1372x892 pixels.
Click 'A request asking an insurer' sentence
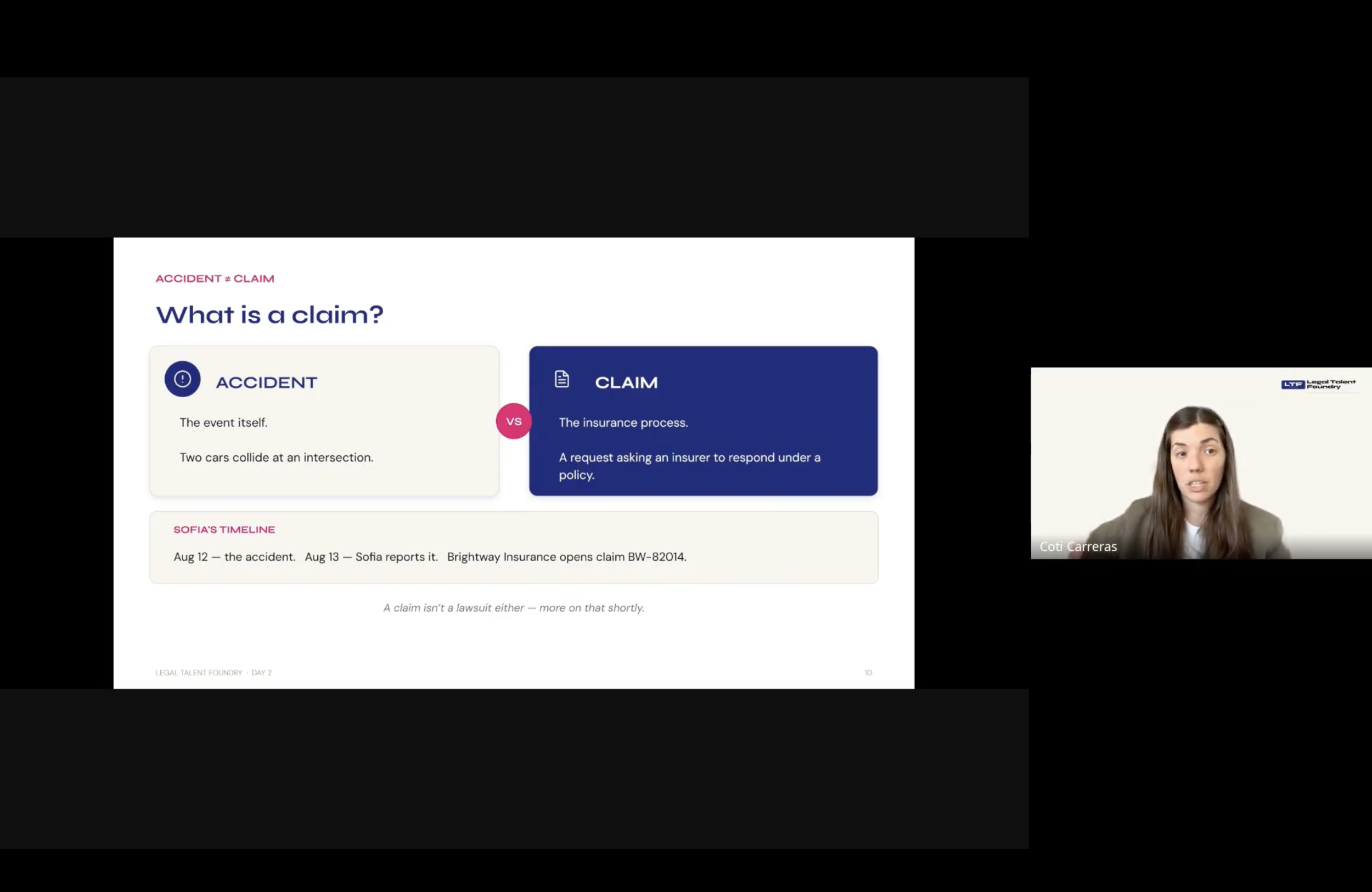(689, 466)
